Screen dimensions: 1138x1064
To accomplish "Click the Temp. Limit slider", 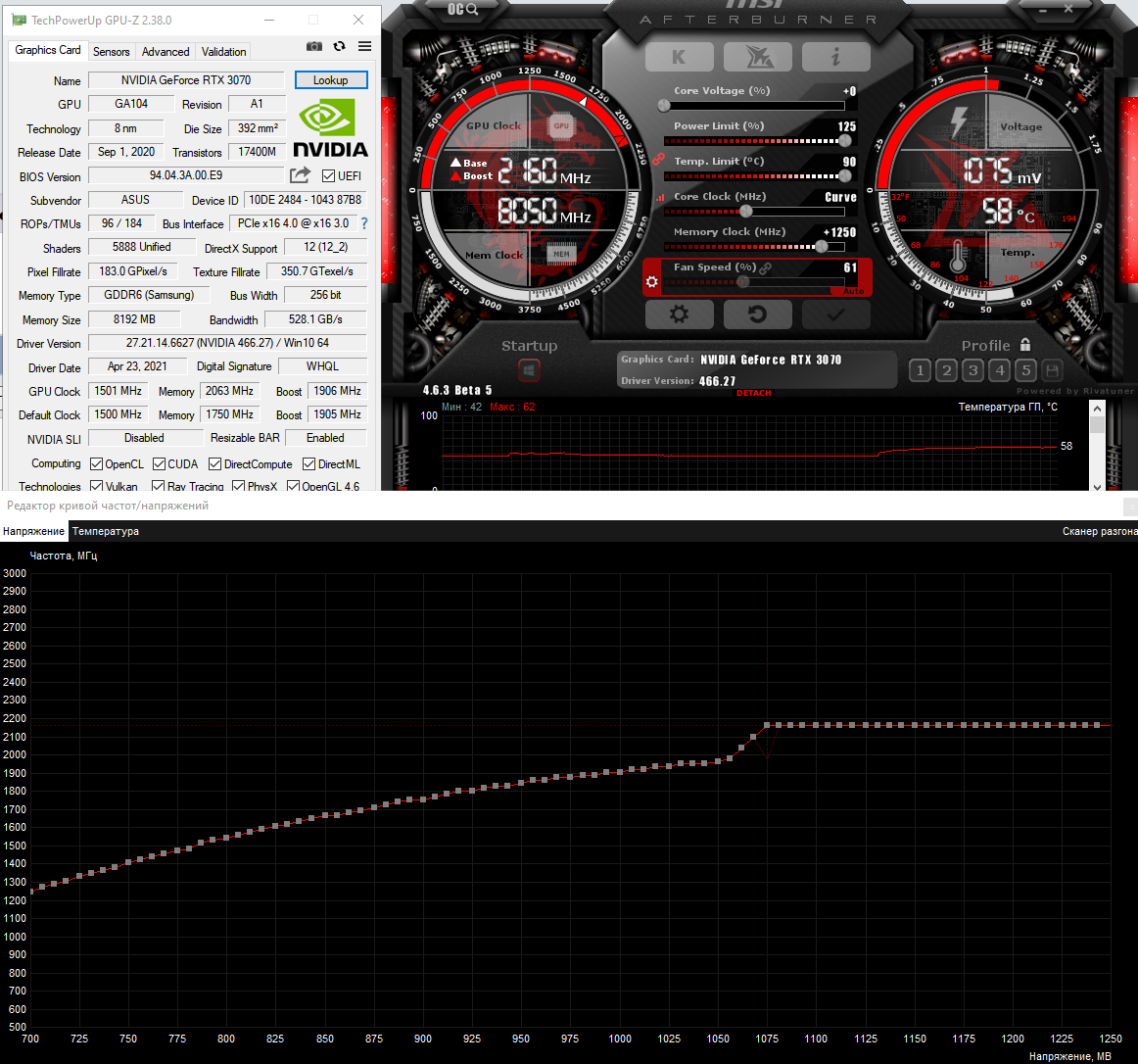I will (x=755, y=175).
